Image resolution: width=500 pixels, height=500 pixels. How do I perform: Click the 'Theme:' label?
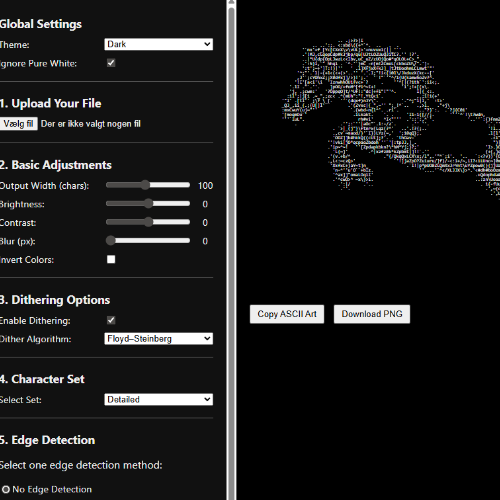click(14, 45)
